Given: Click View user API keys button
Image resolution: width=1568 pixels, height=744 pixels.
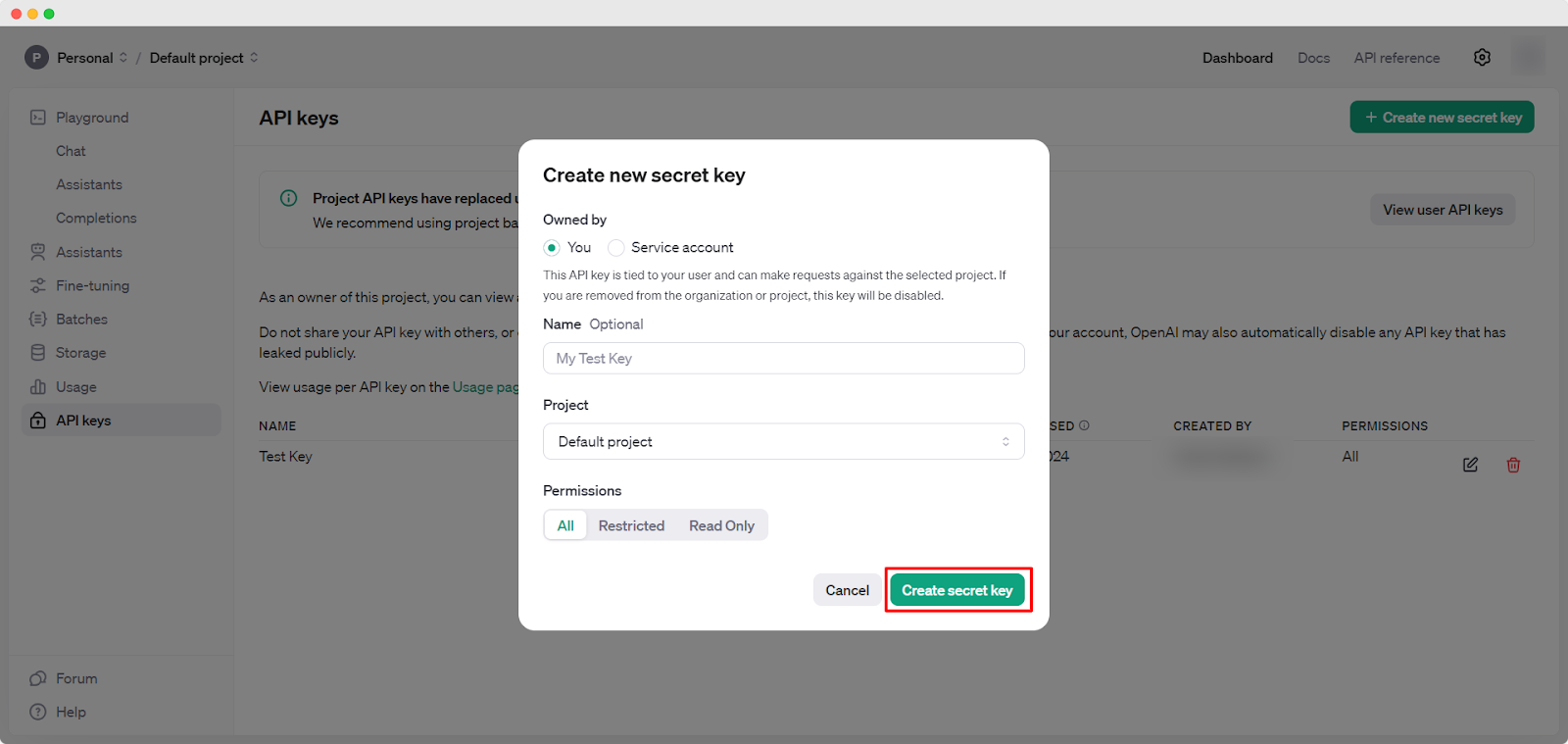Looking at the screenshot, I should pos(1443,210).
